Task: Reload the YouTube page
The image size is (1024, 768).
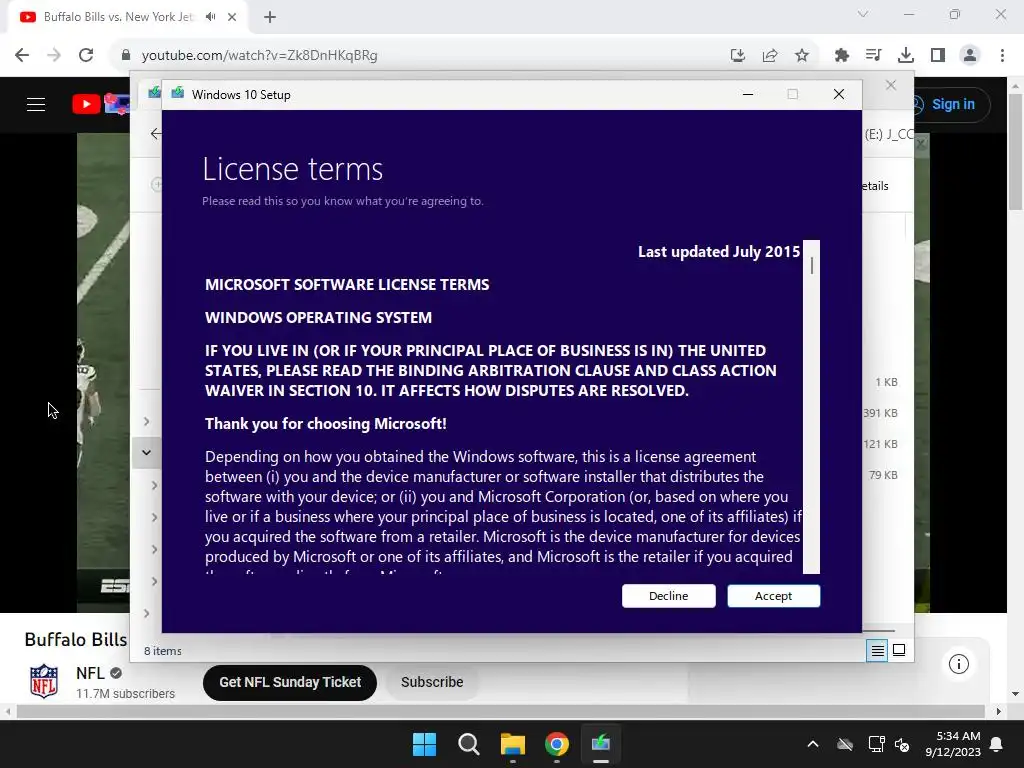Action: point(86,56)
